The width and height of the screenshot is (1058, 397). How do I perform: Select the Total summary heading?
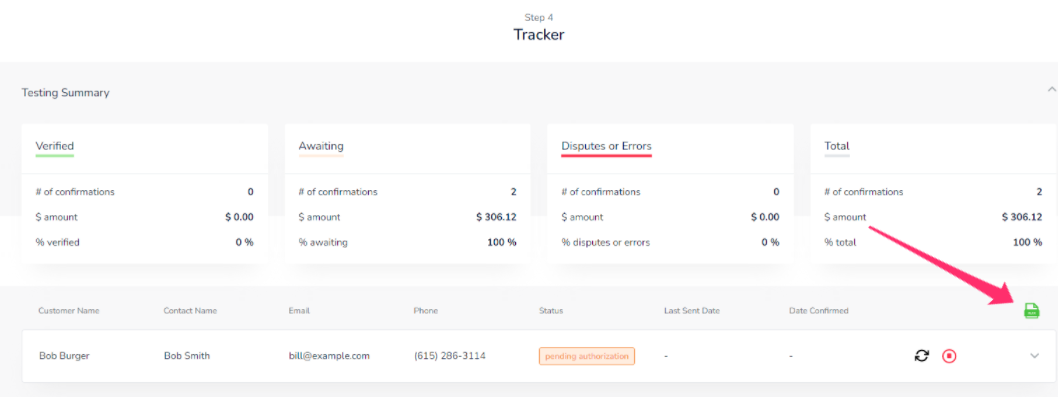point(837,146)
